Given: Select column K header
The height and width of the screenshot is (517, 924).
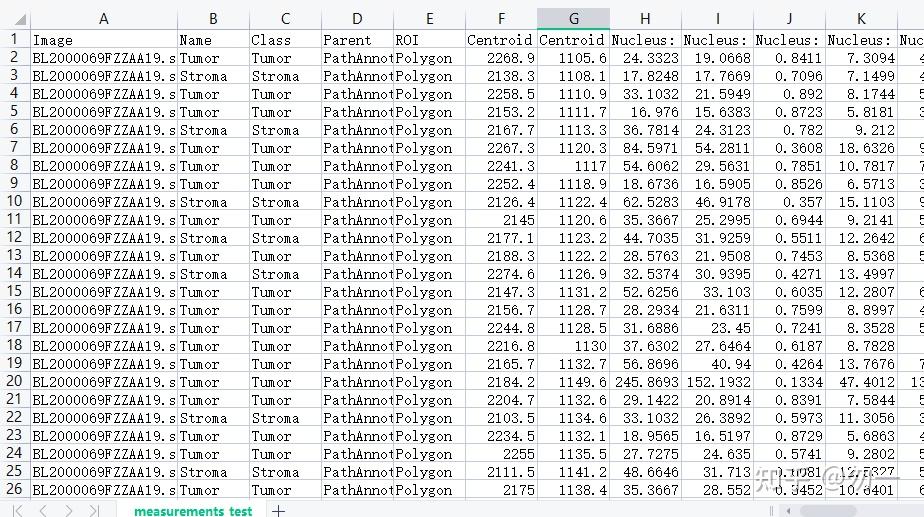Looking at the screenshot, I should pos(862,19).
